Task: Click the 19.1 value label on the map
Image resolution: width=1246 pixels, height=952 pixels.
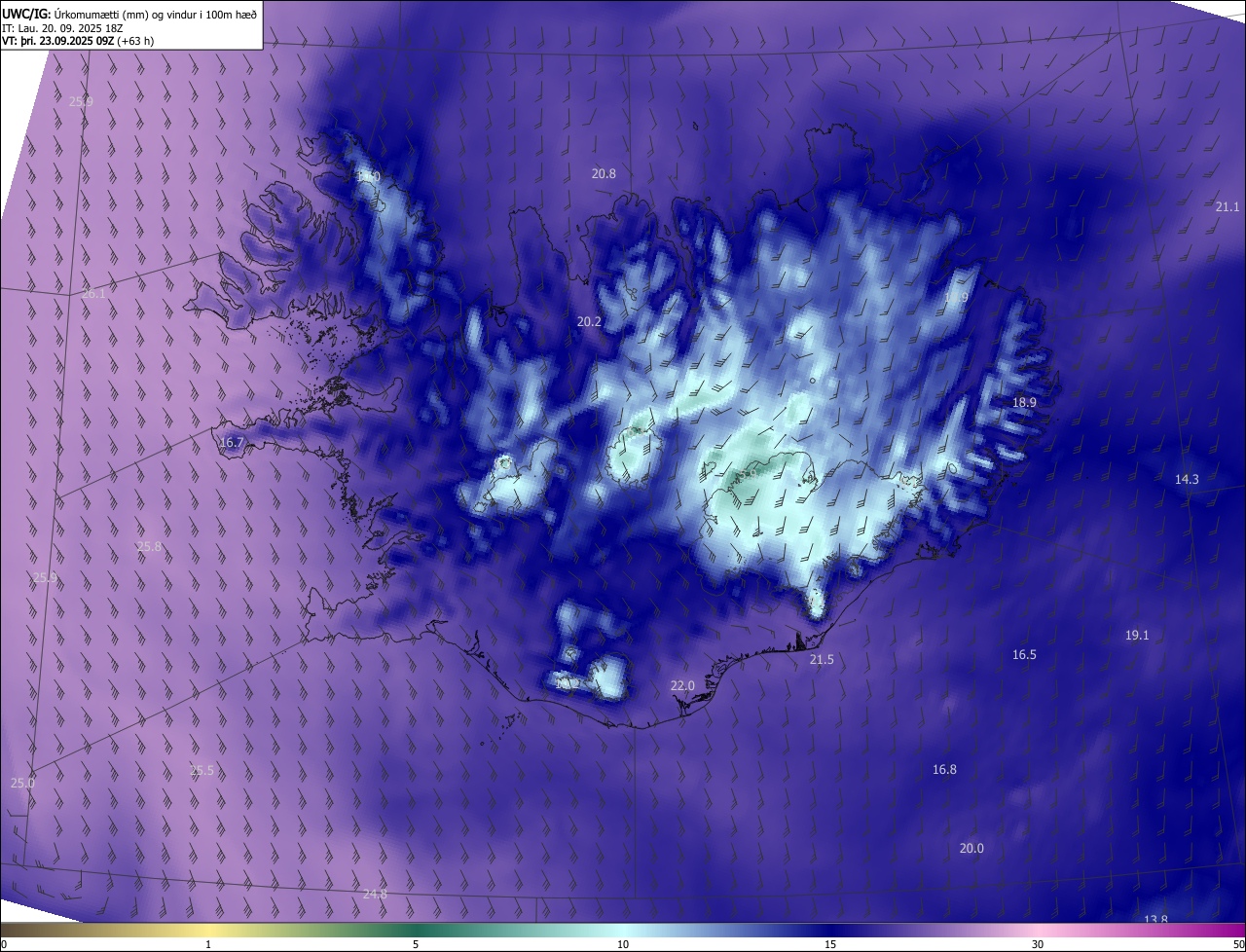Action: coord(1137,635)
